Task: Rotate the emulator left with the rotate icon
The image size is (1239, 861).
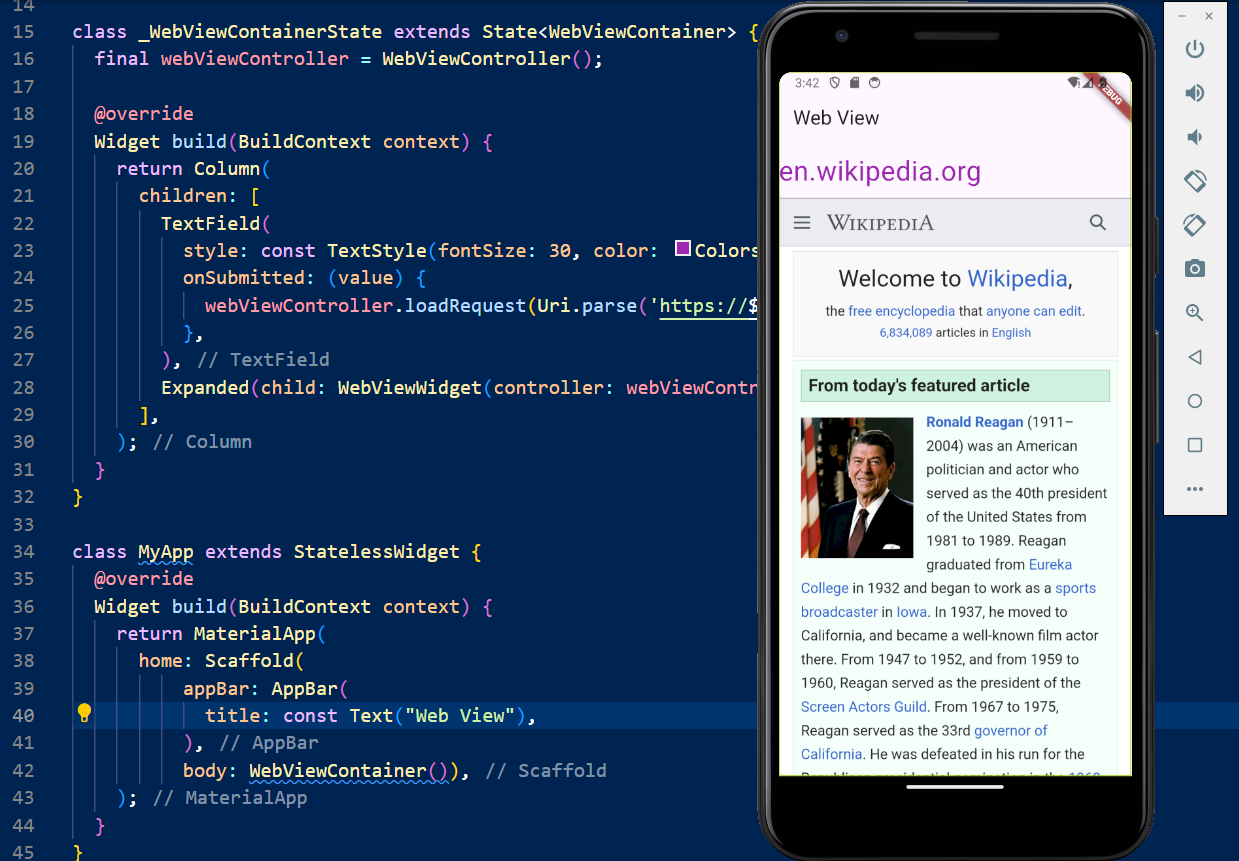Action: pyautogui.click(x=1194, y=181)
